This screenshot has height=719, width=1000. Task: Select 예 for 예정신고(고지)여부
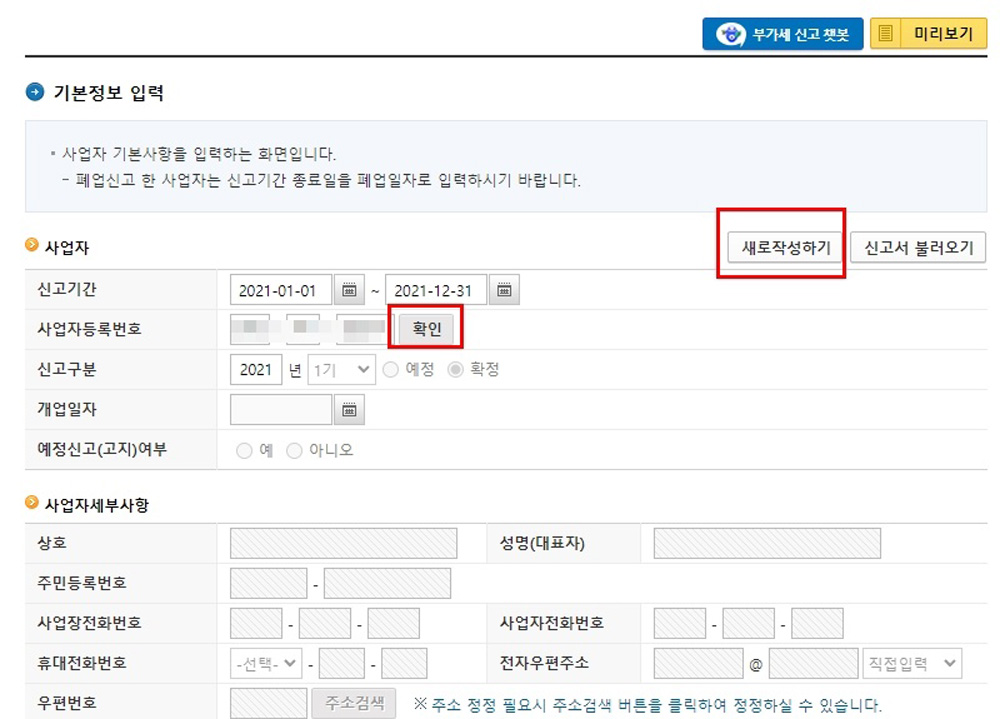(x=244, y=450)
